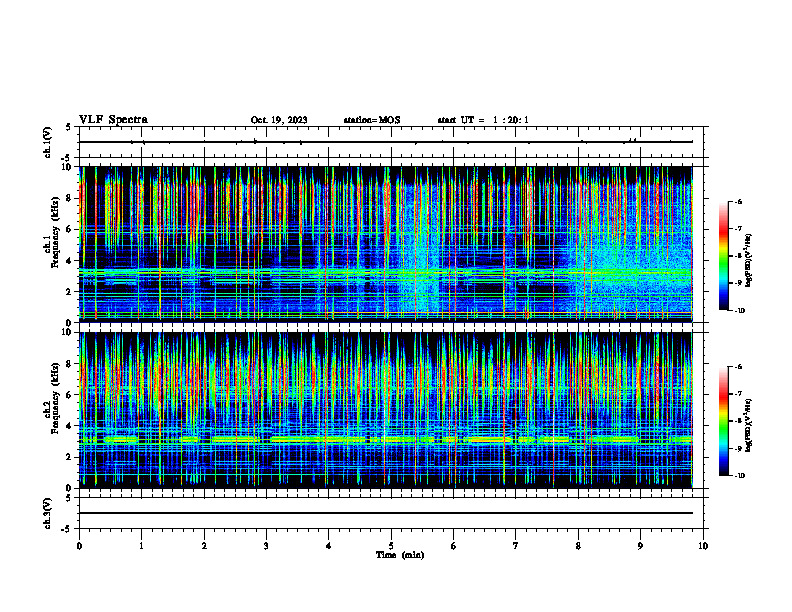Click inside the ch.1 spectrogram panel
Screen dimensions: 792x612
click(386, 244)
